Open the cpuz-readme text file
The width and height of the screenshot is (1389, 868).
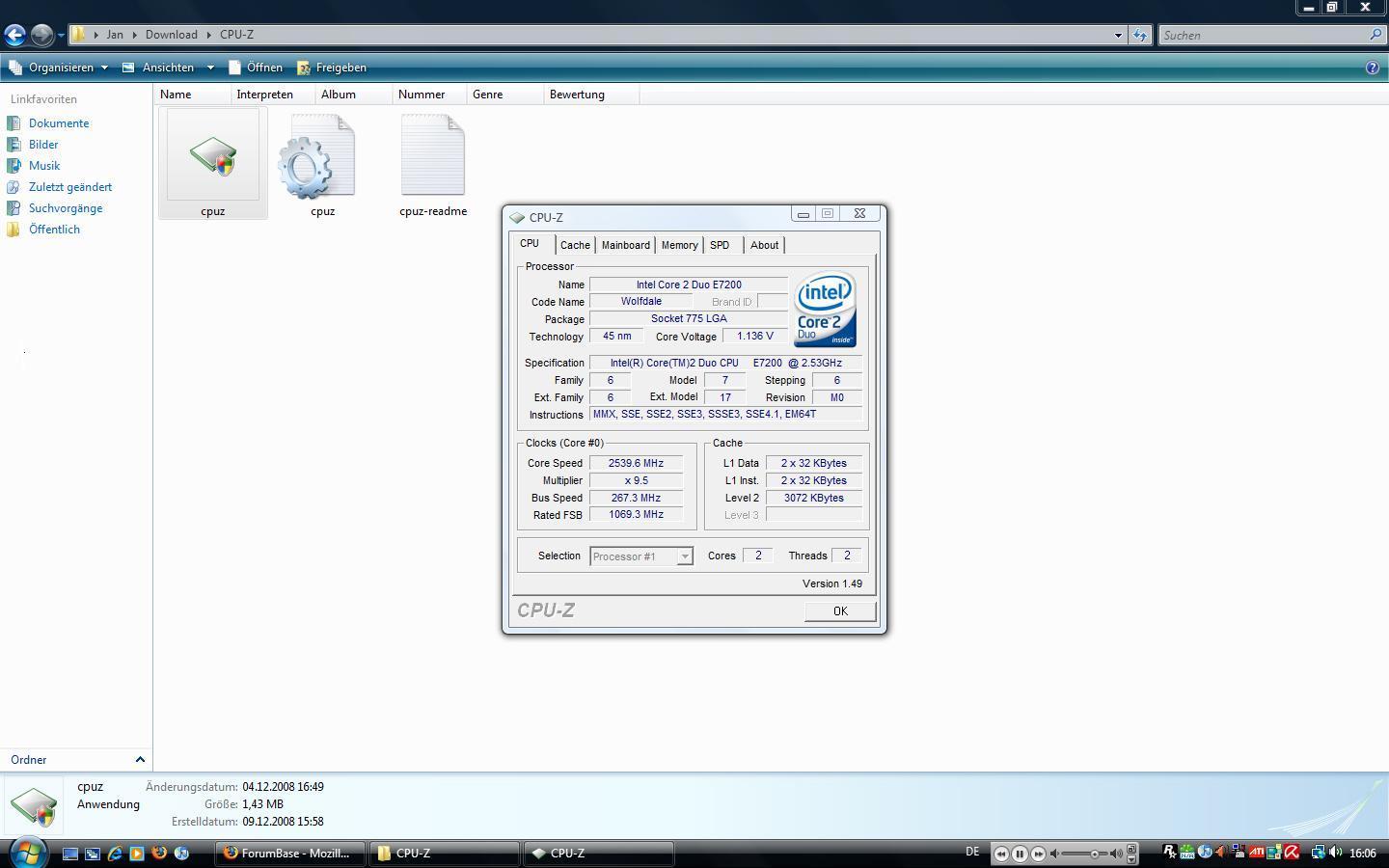point(433,163)
